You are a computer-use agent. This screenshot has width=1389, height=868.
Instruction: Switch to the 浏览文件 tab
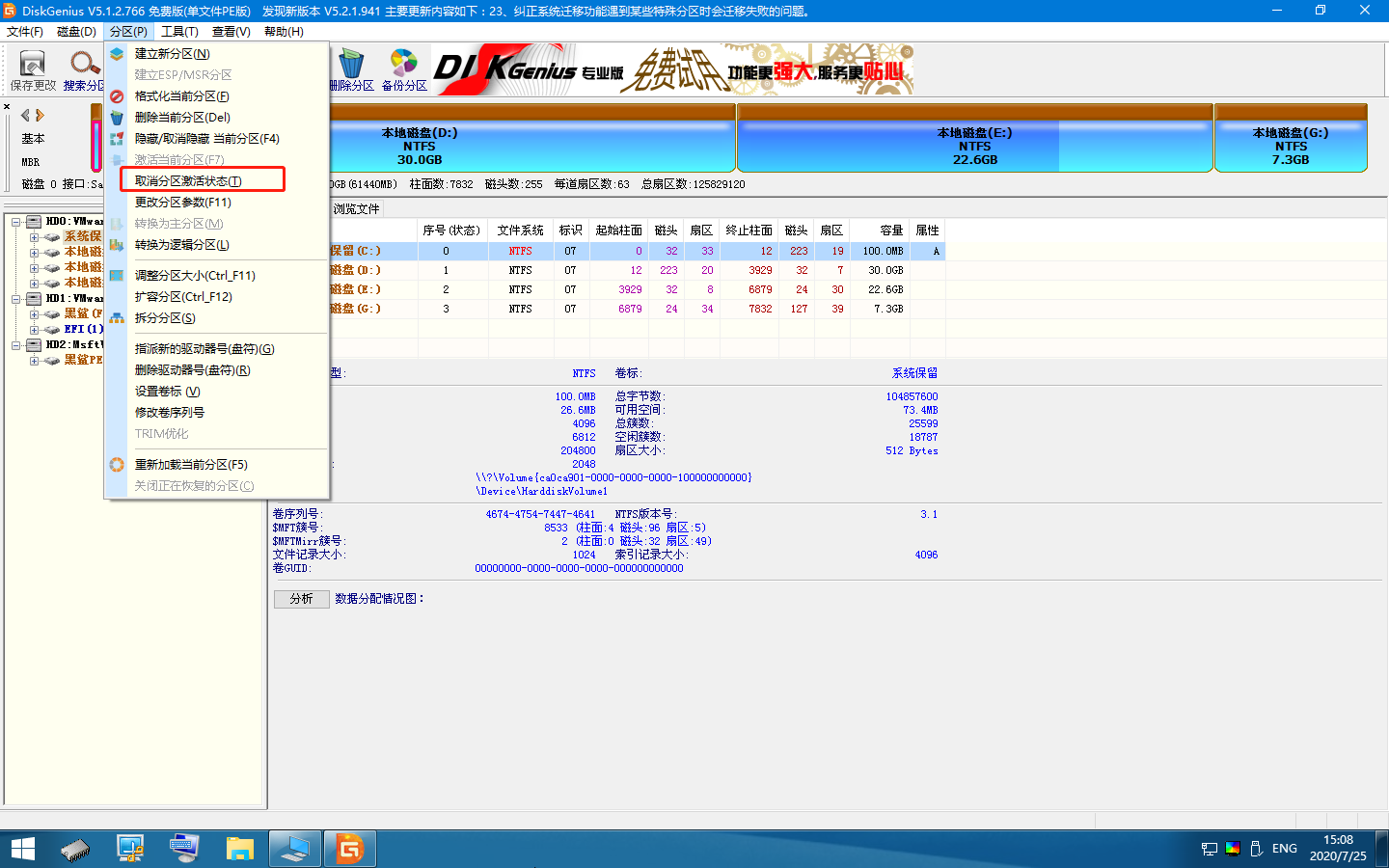(x=356, y=209)
